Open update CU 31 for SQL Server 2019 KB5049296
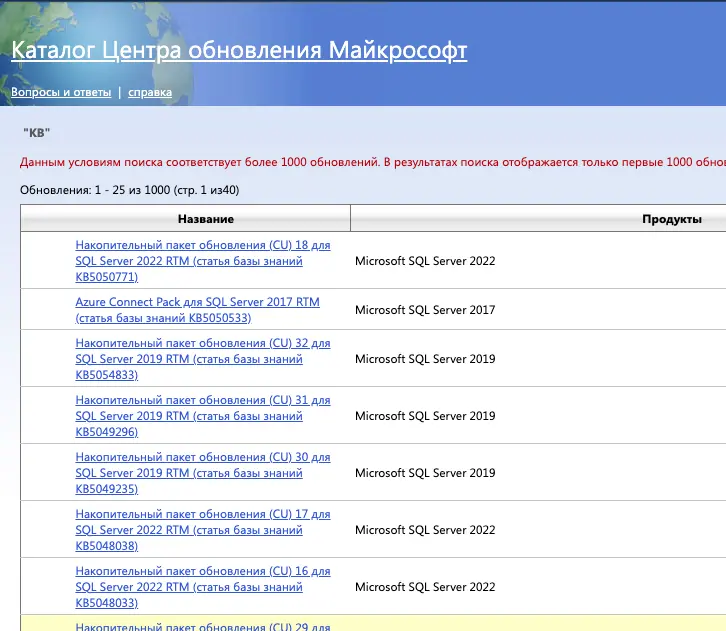Image resolution: width=726 pixels, height=631 pixels. pyautogui.click(x=203, y=416)
